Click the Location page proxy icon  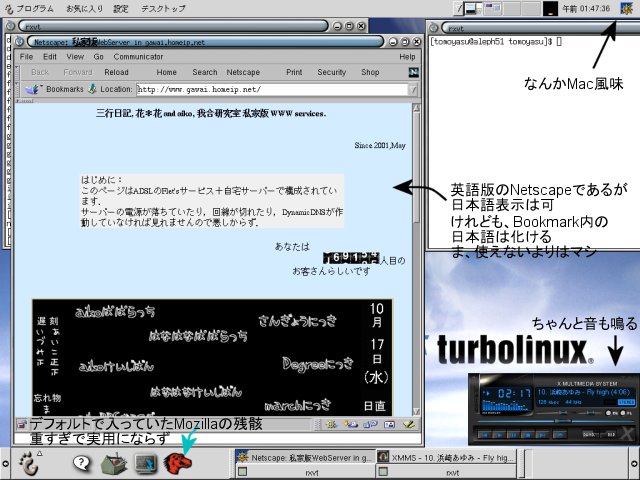tap(93, 89)
